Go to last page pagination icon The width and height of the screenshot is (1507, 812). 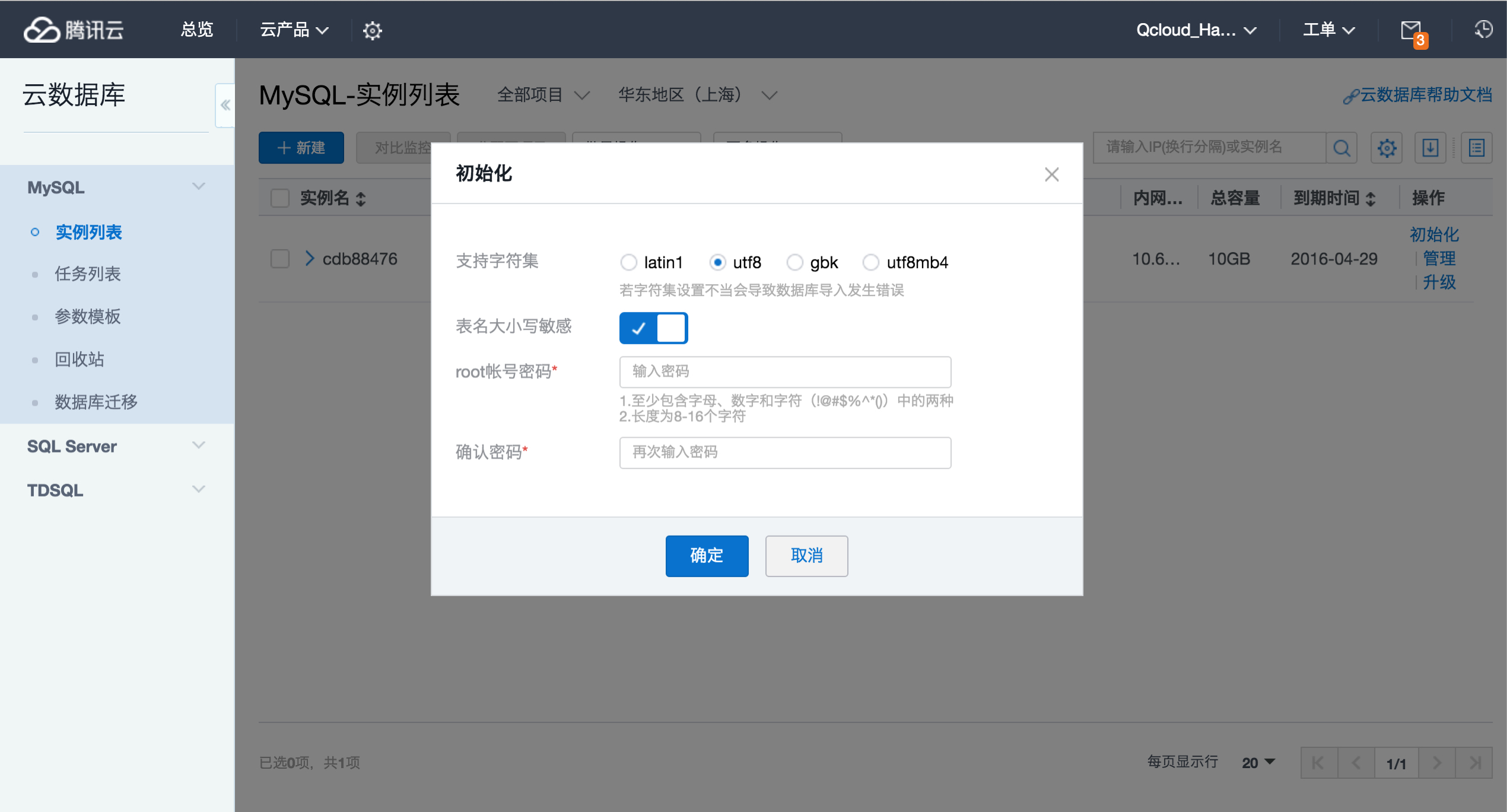(x=1474, y=763)
